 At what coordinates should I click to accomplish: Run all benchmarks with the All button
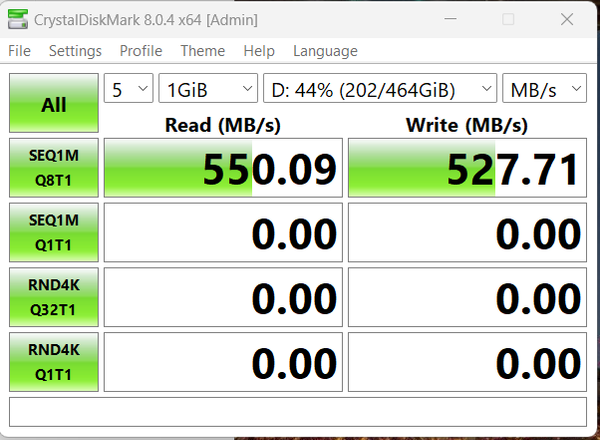[x=54, y=103]
